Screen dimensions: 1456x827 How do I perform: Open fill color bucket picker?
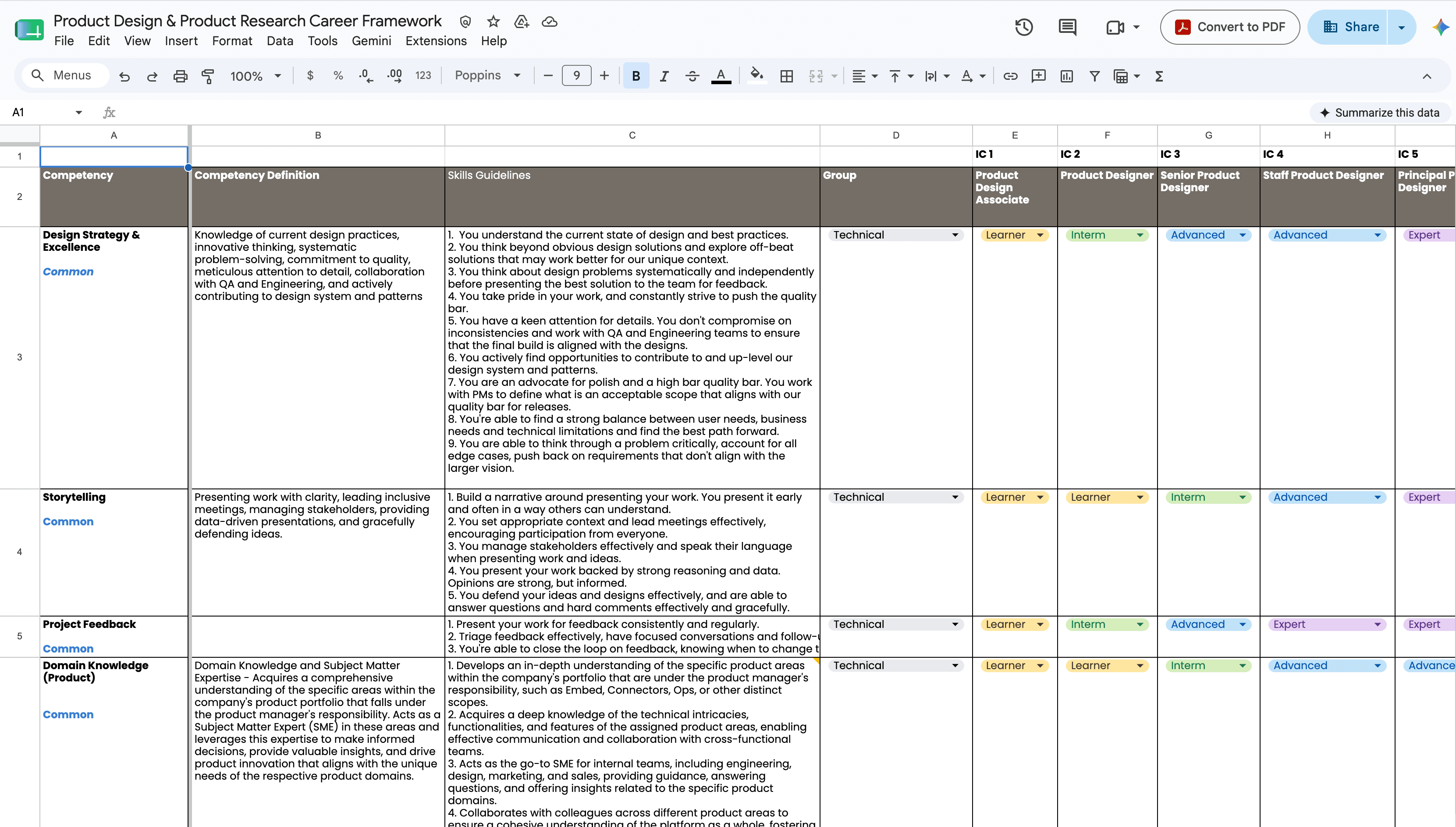(756, 76)
